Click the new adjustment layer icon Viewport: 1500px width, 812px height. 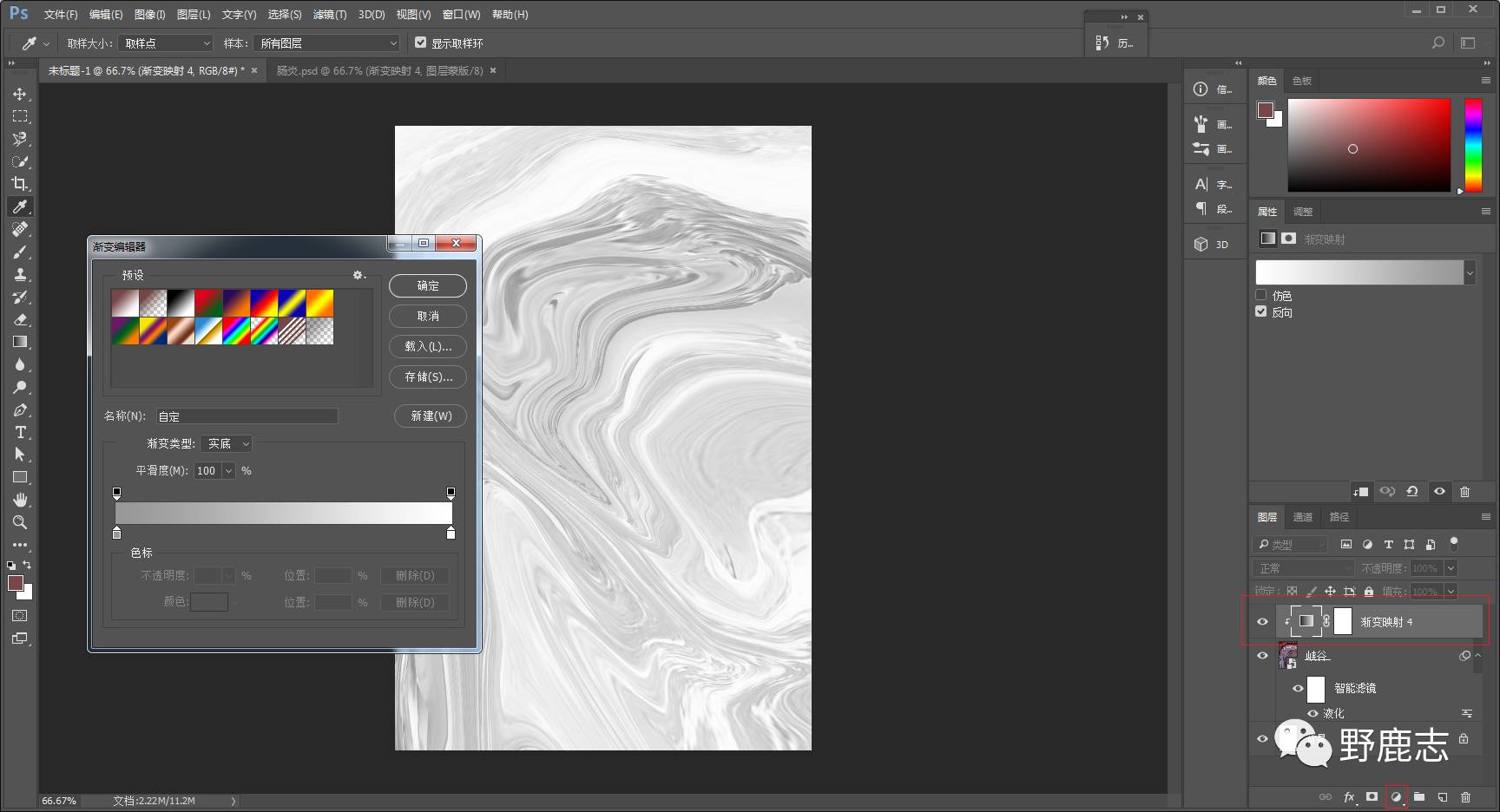(1396, 796)
